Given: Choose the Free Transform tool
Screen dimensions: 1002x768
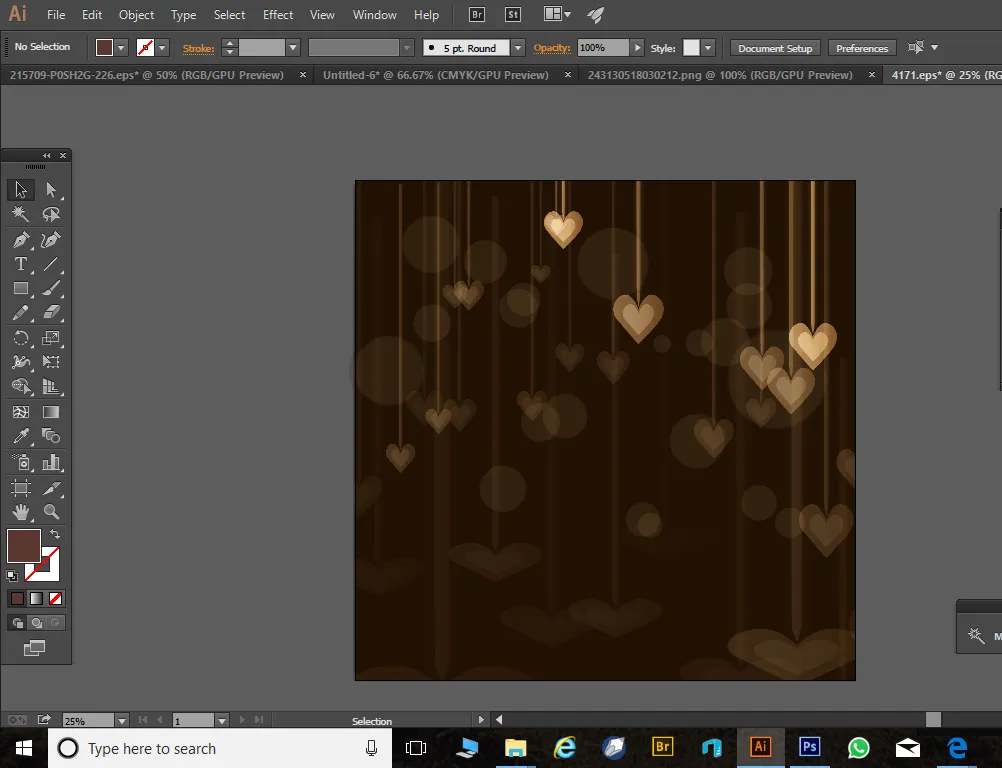Looking at the screenshot, I should pyautogui.click(x=51, y=362).
